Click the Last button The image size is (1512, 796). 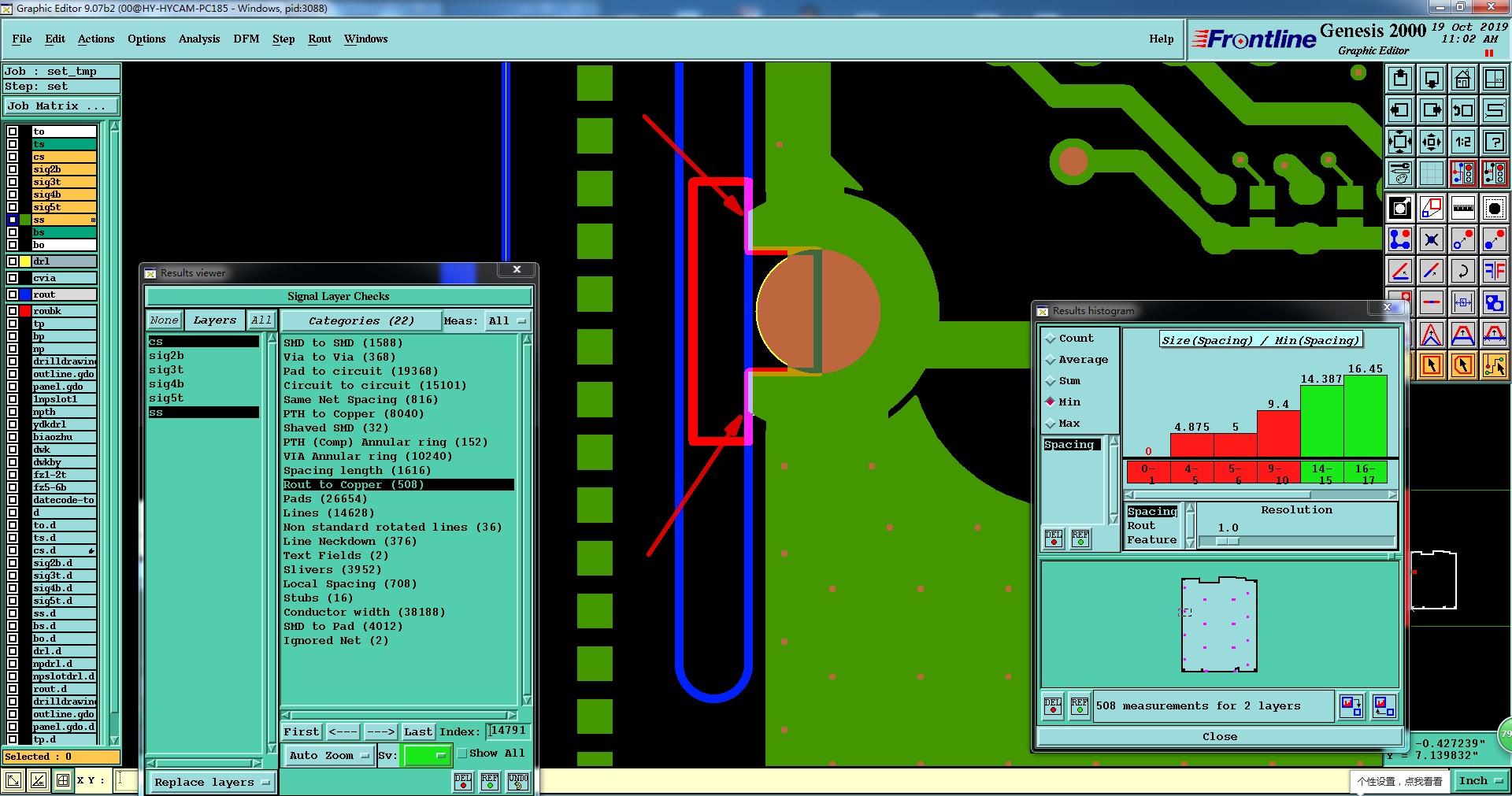(x=417, y=732)
